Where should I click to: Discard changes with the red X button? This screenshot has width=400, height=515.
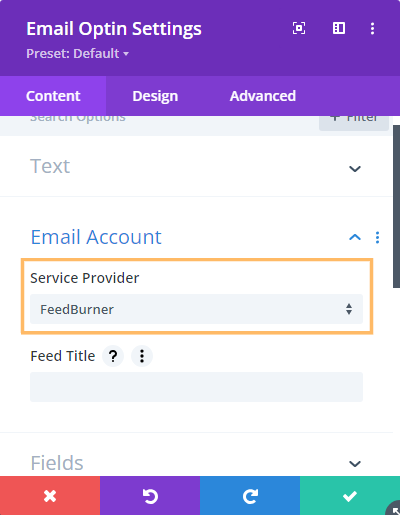[50, 496]
